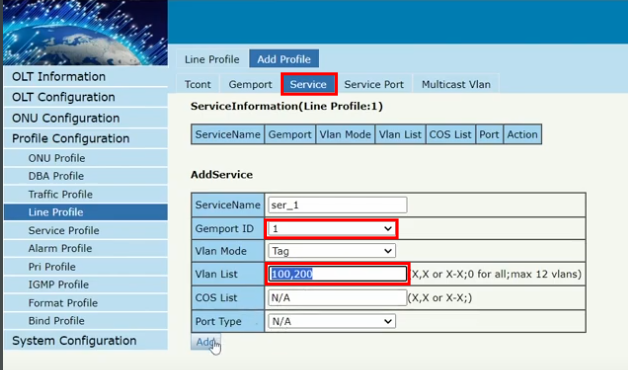Expand the Gemport ID dropdown
This screenshot has width=628, height=370.
point(332,229)
